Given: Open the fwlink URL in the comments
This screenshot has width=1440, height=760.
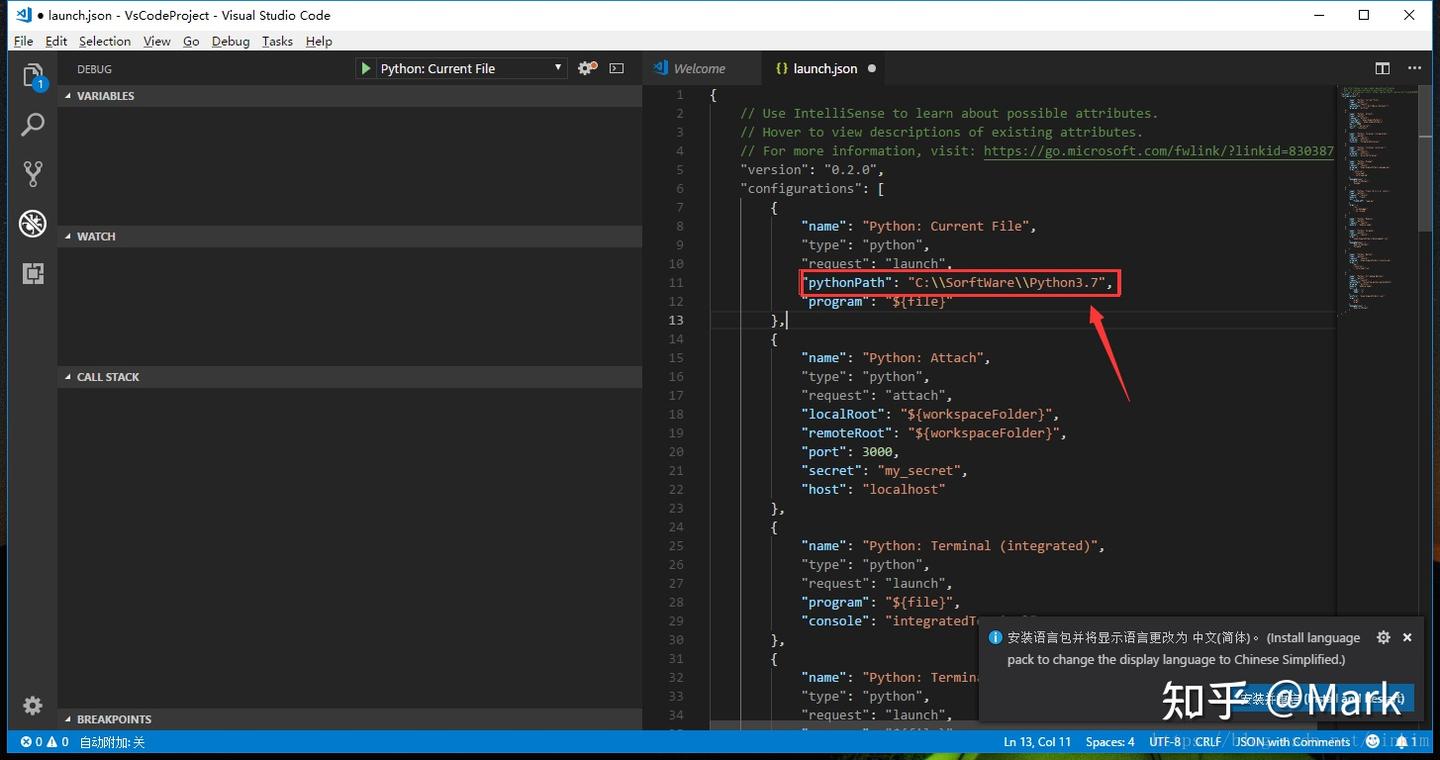Looking at the screenshot, I should point(1160,150).
